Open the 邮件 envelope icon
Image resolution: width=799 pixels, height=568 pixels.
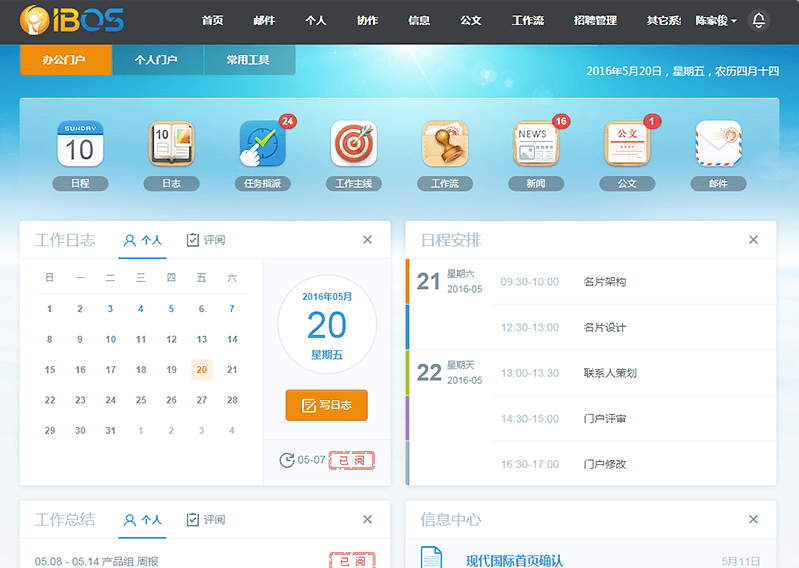click(718, 144)
